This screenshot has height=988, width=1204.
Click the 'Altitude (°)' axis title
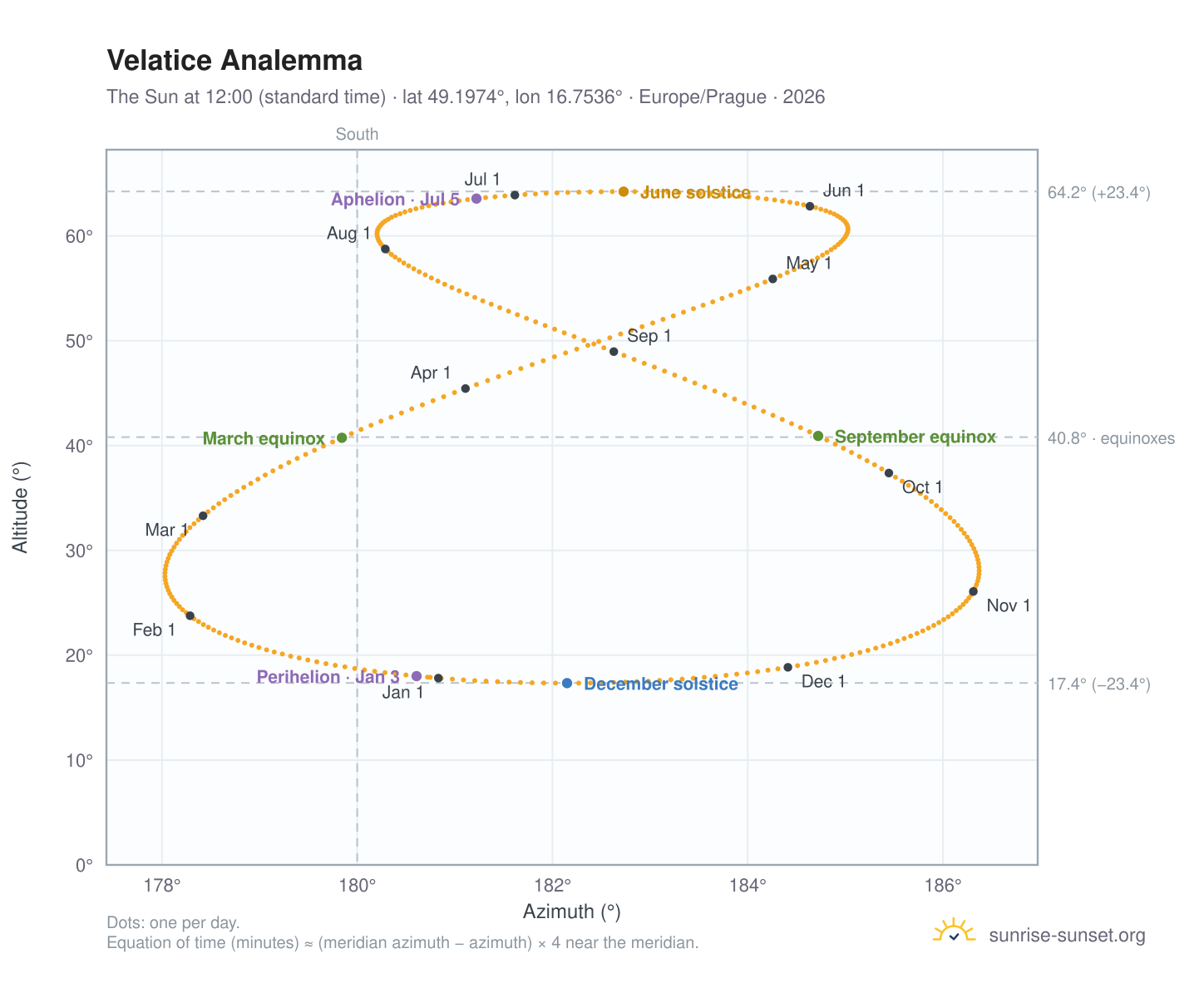(21, 507)
